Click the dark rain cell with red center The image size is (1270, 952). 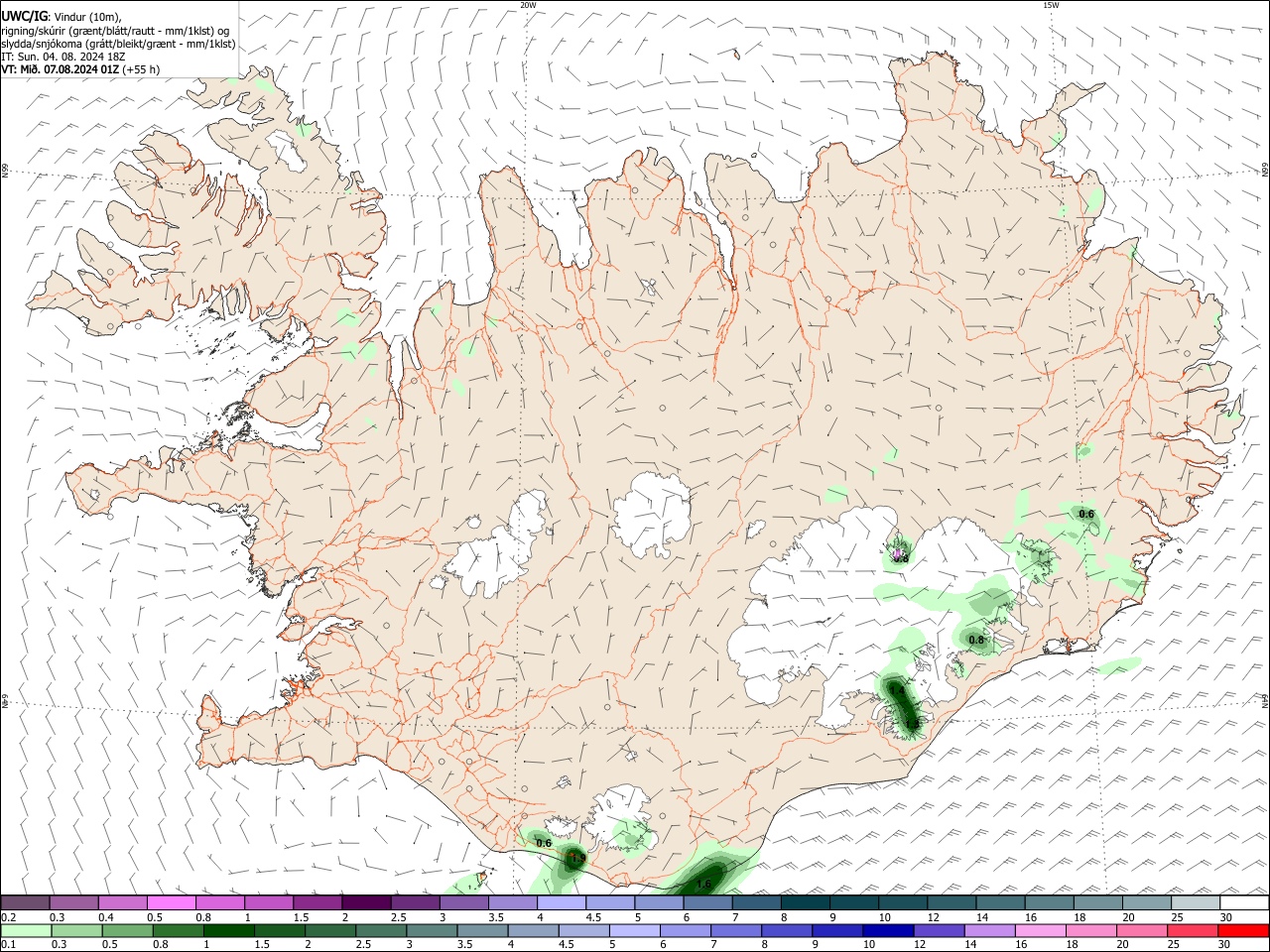(x=574, y=859)
